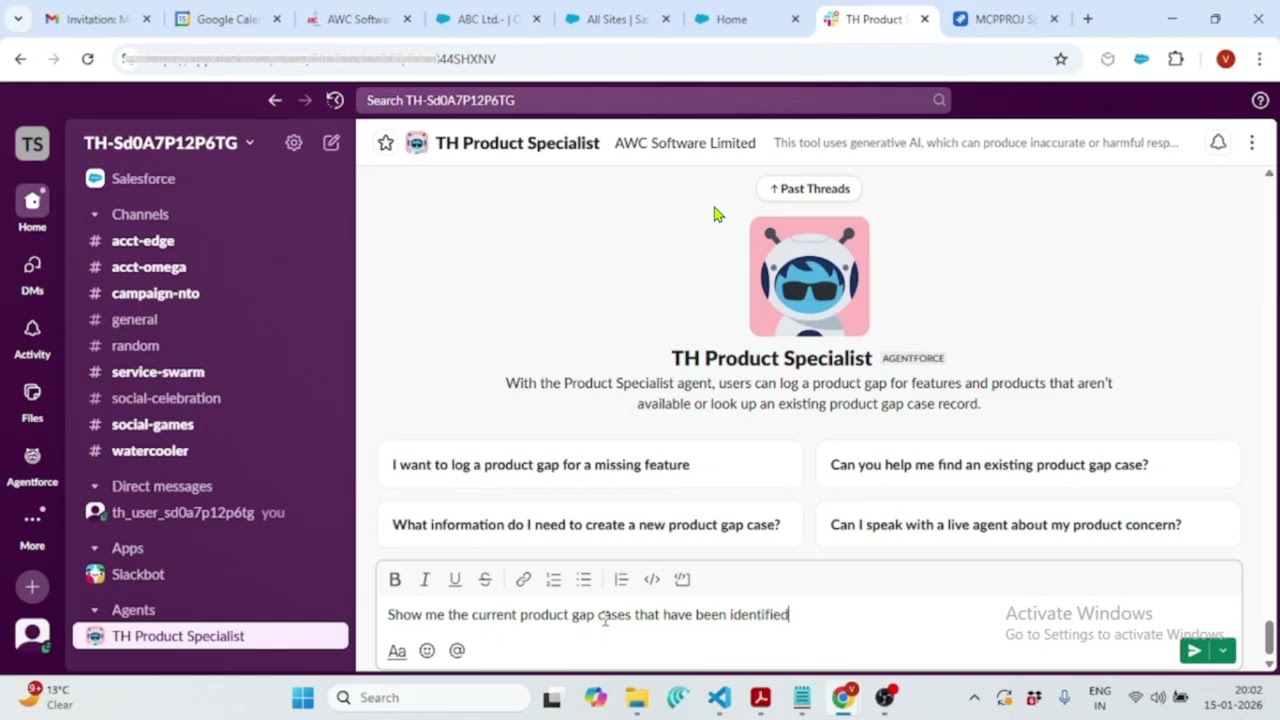Choose 'Can I speak with a live agent' prompt

pyautogui.click(x=1028, y=525)
